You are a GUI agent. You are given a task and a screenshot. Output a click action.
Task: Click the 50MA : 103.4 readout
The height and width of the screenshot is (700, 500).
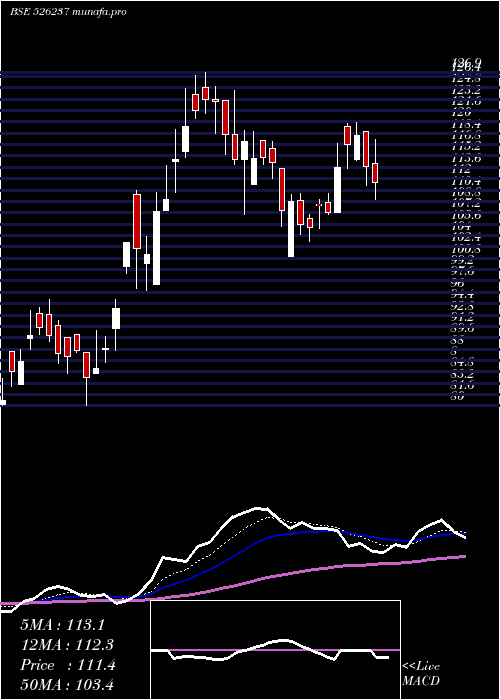tap(69, 685)
